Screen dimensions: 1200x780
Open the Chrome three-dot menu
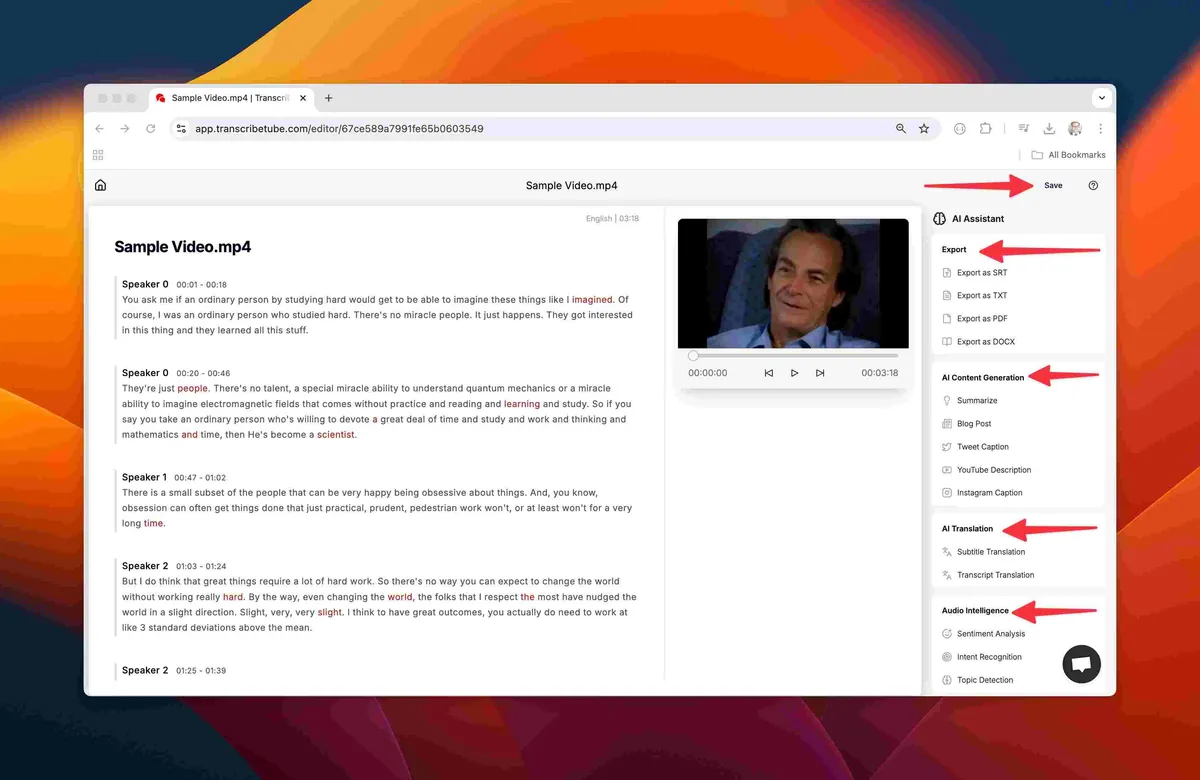(x=1100, y=128)
